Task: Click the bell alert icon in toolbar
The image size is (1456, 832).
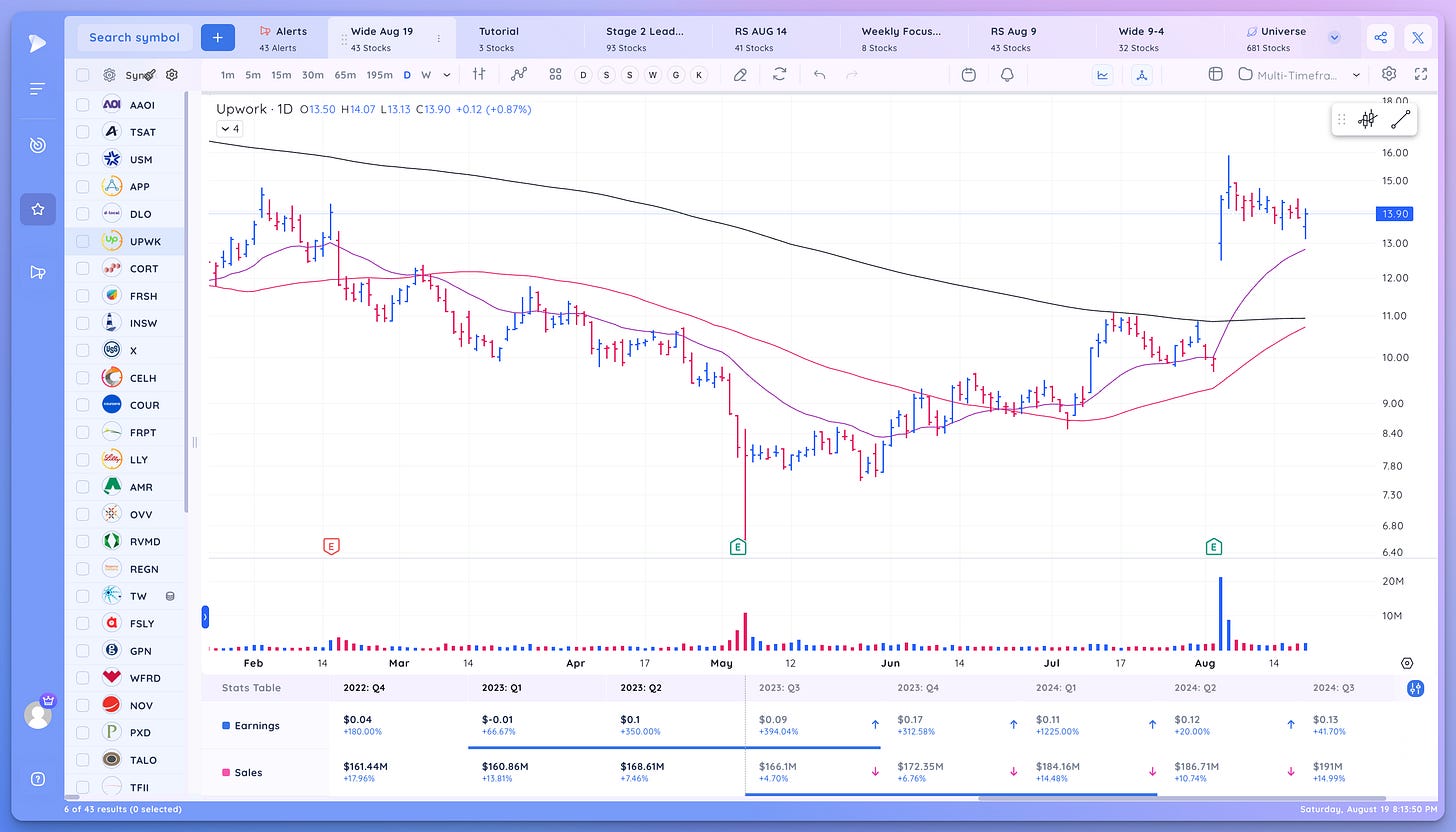Action: coord(1007,74)
